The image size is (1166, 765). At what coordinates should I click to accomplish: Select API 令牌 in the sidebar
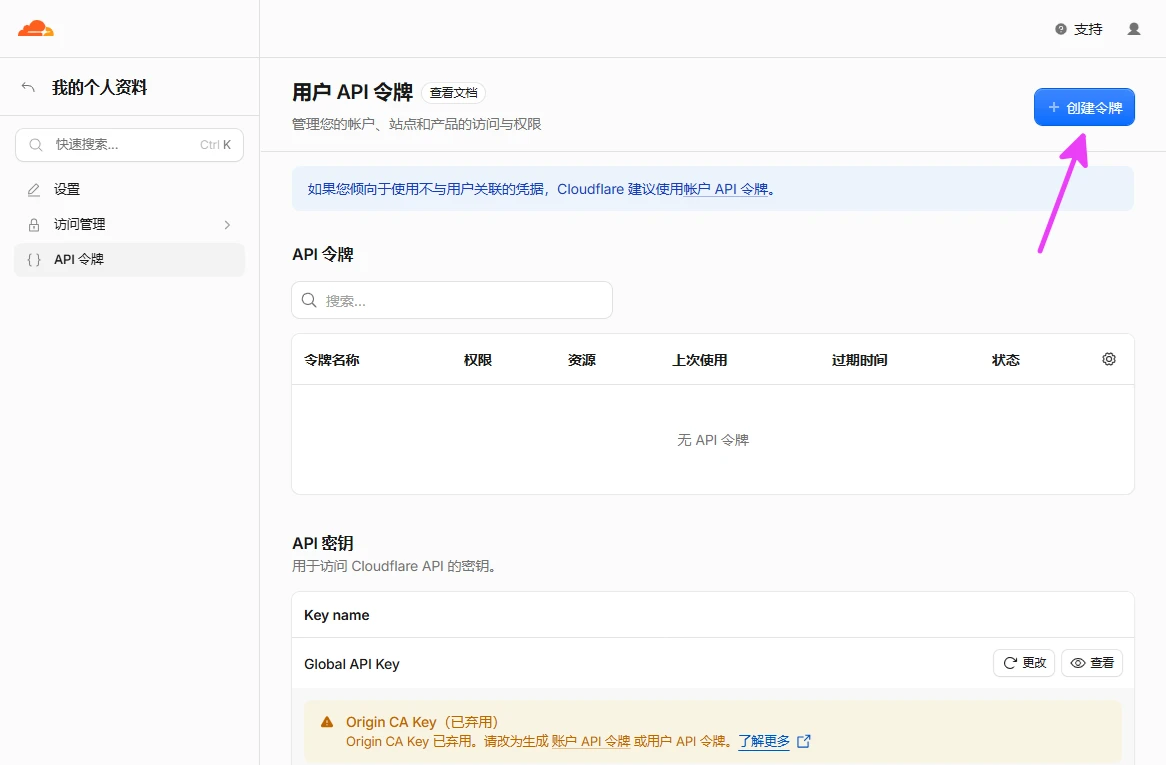pyautogui.click(x=129, y=259)
